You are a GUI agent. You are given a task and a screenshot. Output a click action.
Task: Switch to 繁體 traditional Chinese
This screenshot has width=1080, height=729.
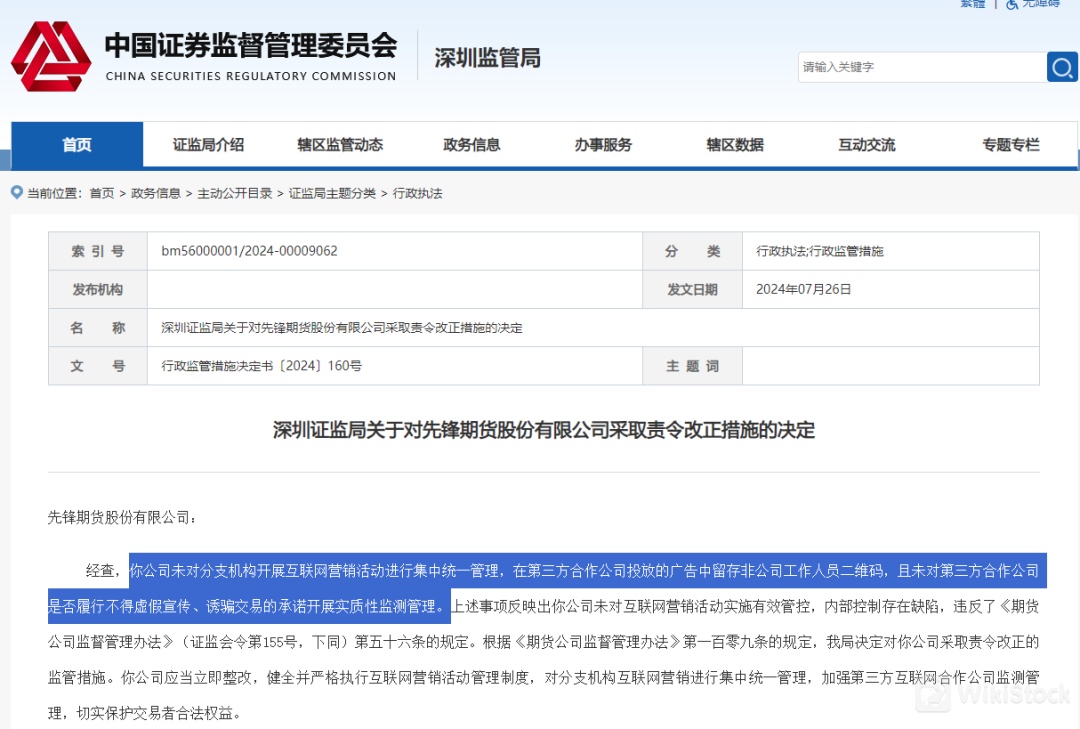(x=972, y=4)
